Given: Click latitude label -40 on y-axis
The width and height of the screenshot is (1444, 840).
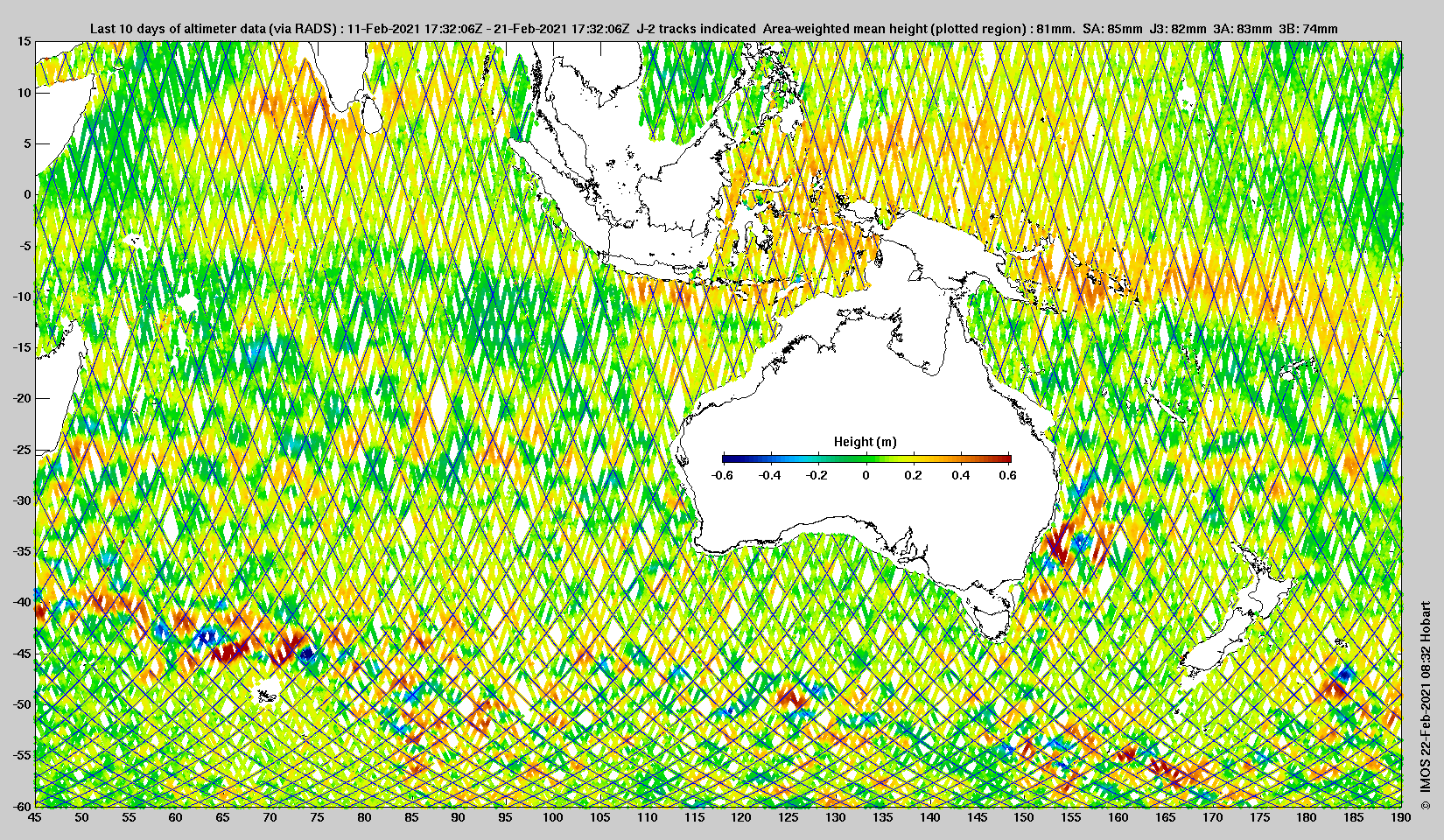Looking at the screenshot, I should tap(22, 602).
